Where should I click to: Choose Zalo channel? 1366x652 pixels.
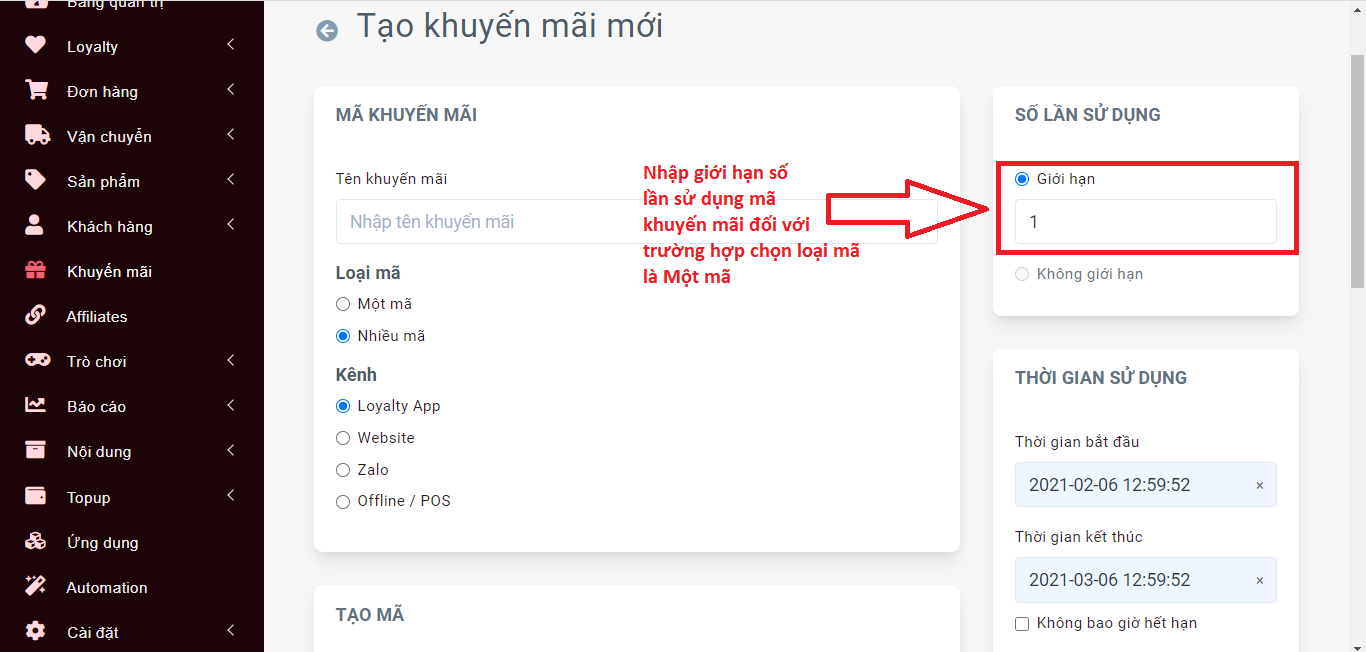(x=343, y=469)
